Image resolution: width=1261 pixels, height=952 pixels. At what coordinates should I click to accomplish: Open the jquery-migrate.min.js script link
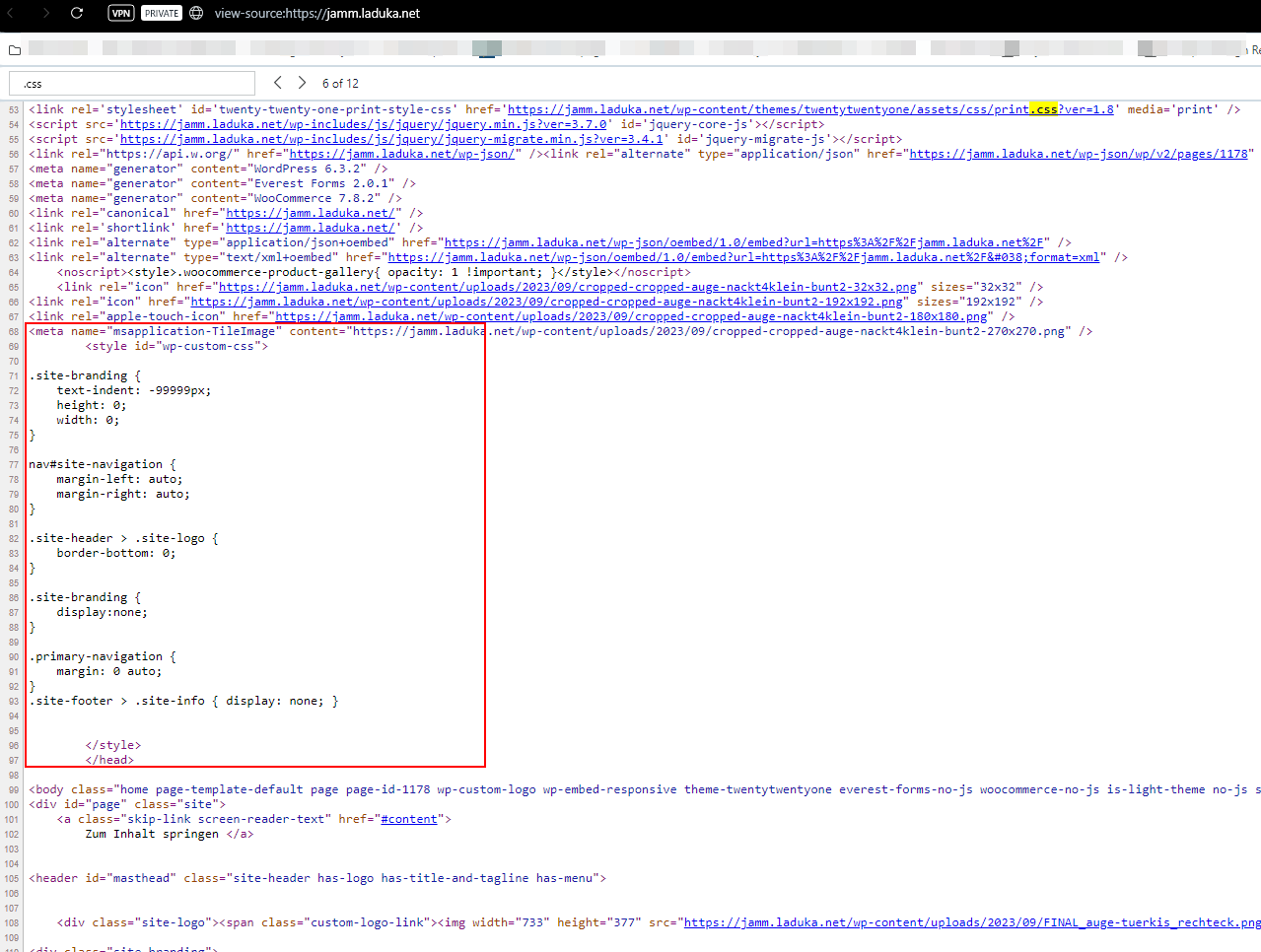391,139
